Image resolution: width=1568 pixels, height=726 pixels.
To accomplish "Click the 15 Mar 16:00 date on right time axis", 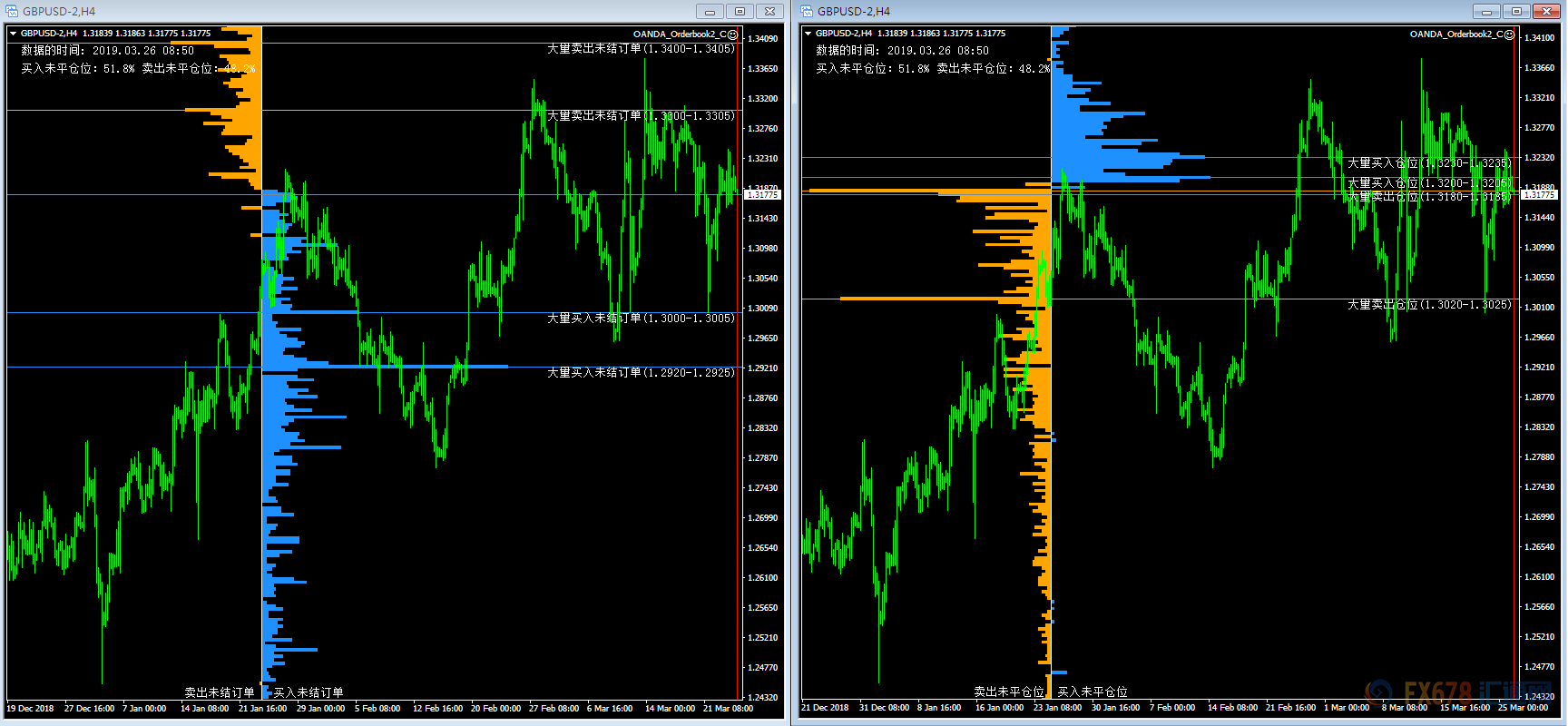I will 1465,708.
